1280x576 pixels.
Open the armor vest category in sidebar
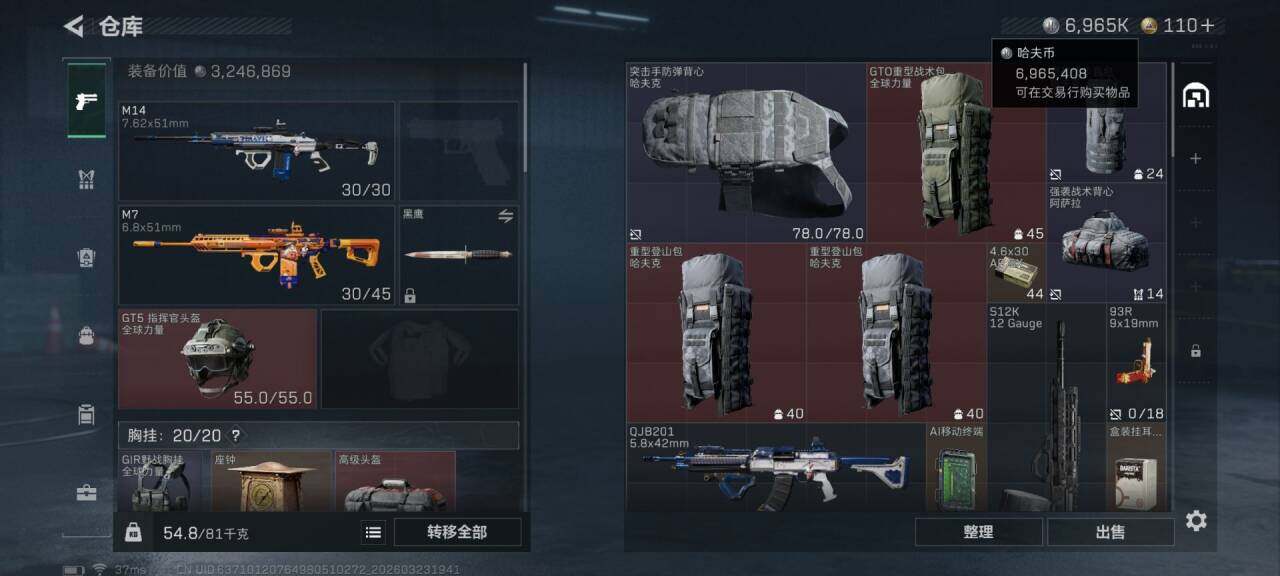tap(87, 180)
